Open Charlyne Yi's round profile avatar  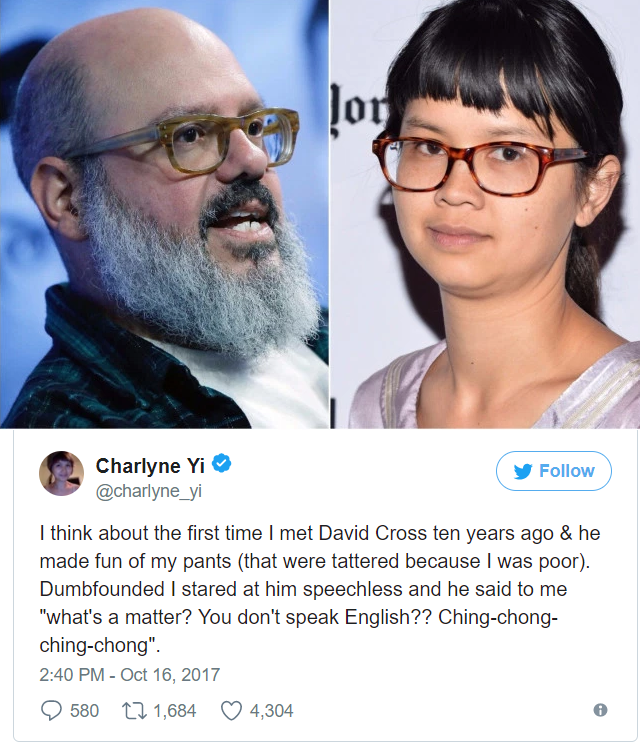tap(61, 473)
